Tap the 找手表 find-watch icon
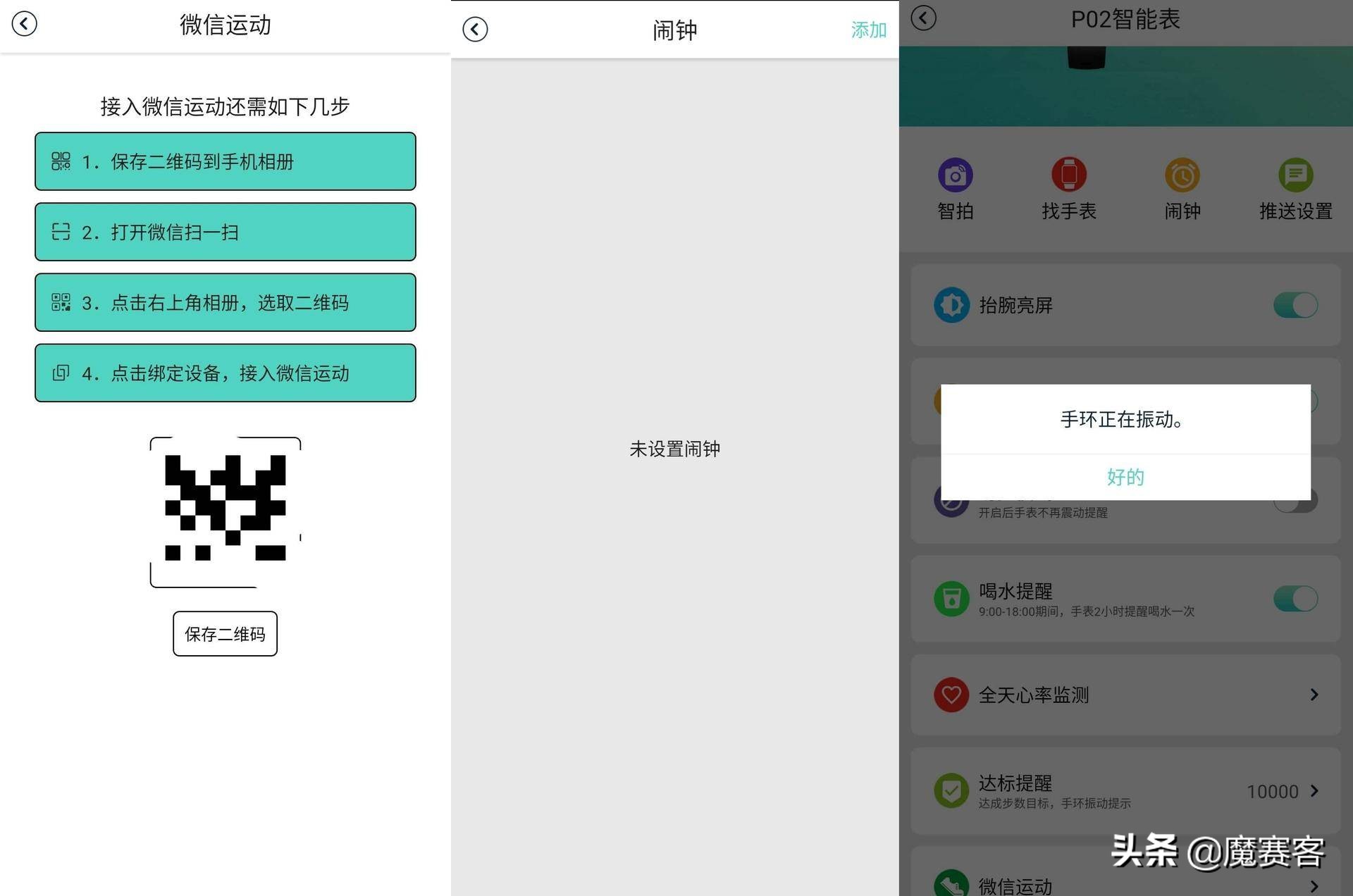Screen dimensions: 1353x896 (x=1069, y=174)
